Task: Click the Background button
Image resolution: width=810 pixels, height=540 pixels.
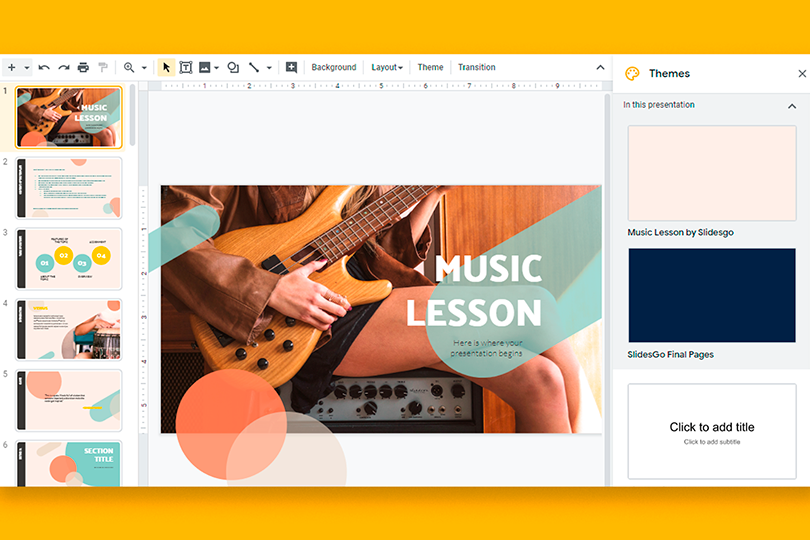Action: (334, 67)
